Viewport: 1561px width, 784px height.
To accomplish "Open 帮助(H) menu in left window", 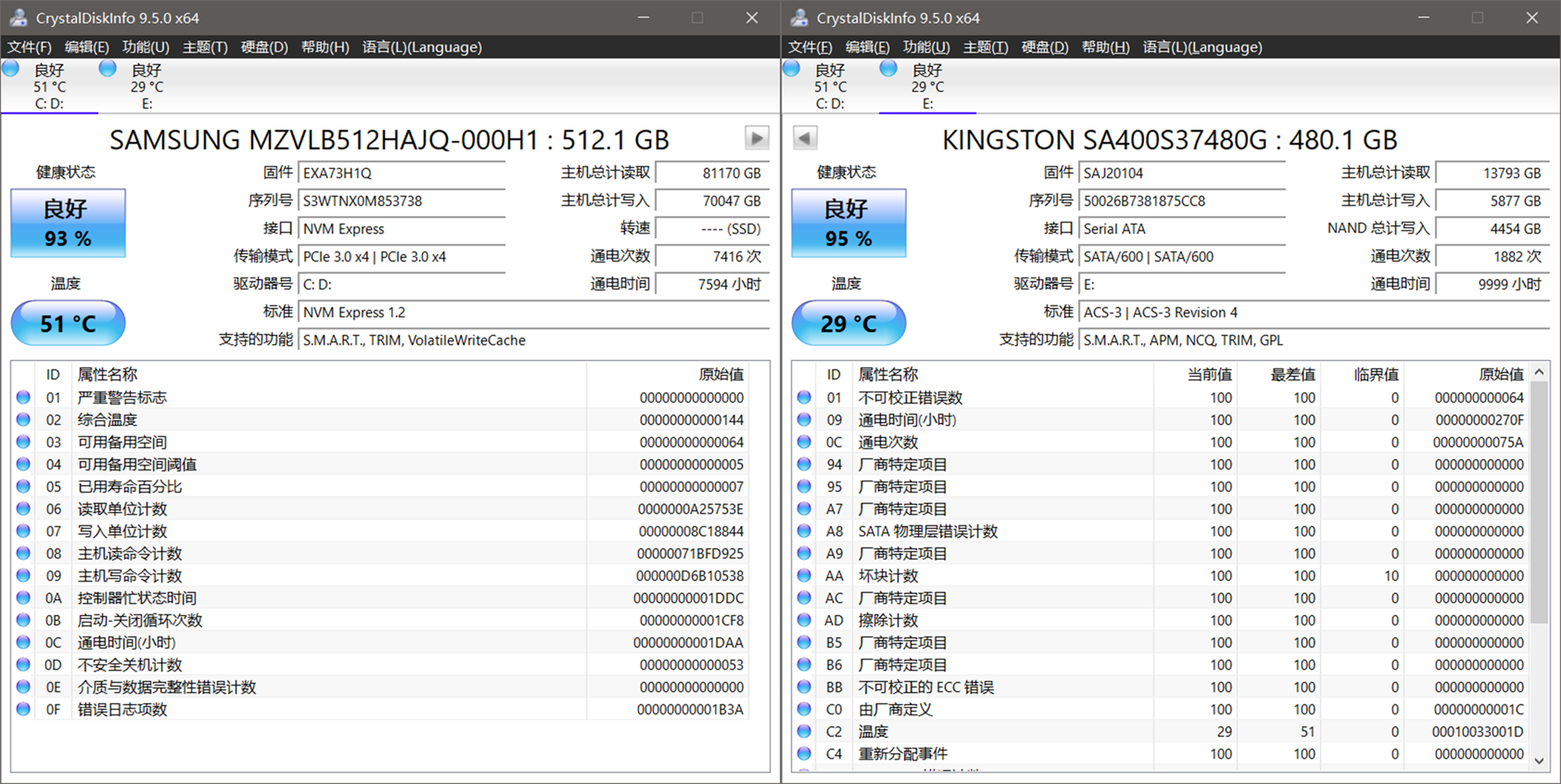I will (x=325, y=47).
